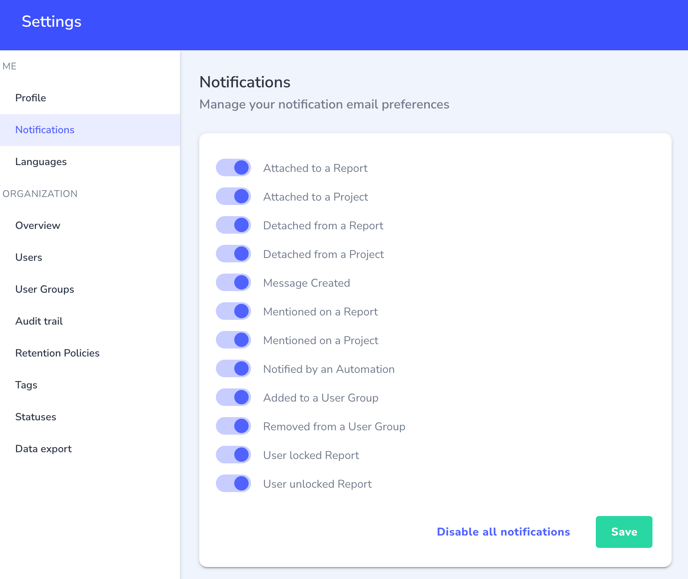Go to Languages settings
Screen dimensions: 688x579
click(x=41, y=162)
